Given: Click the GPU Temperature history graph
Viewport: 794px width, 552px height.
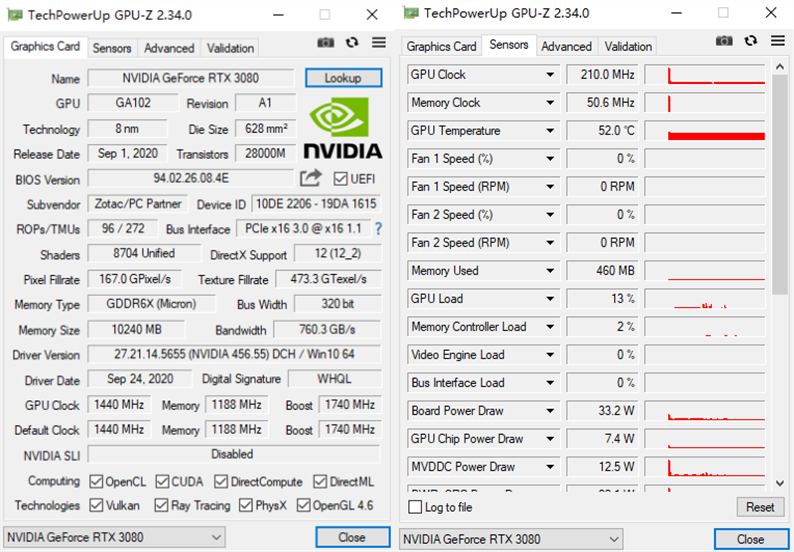Looking at the screenshot, I should 705,131.
